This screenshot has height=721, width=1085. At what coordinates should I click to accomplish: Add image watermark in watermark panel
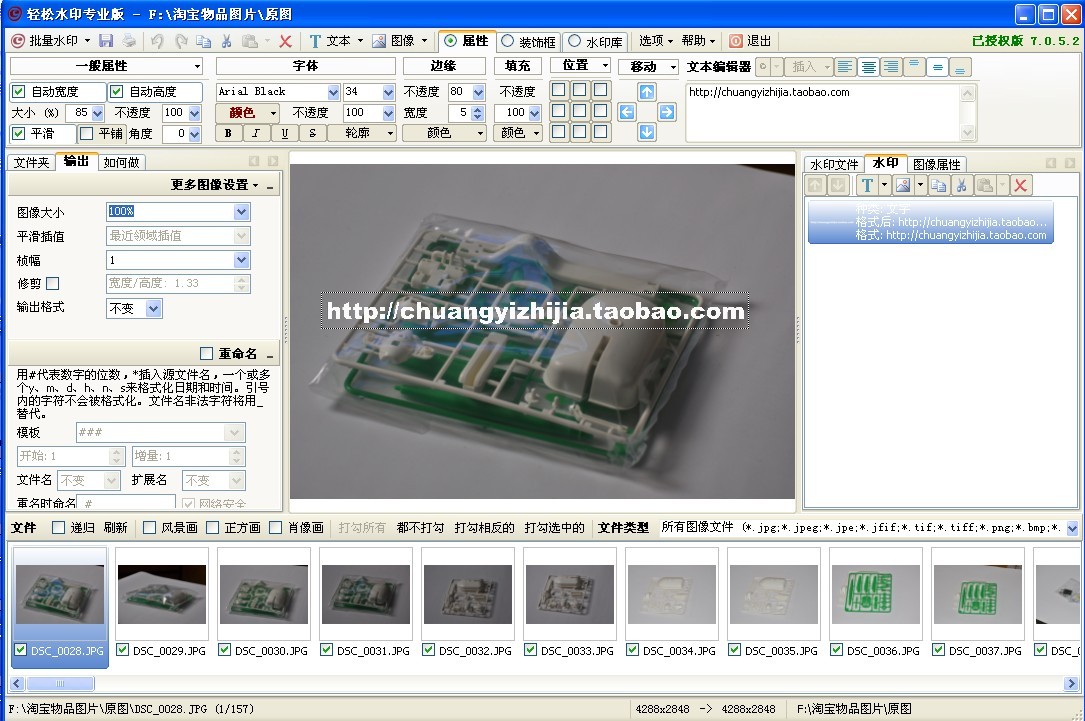click(x=902, y=185)
